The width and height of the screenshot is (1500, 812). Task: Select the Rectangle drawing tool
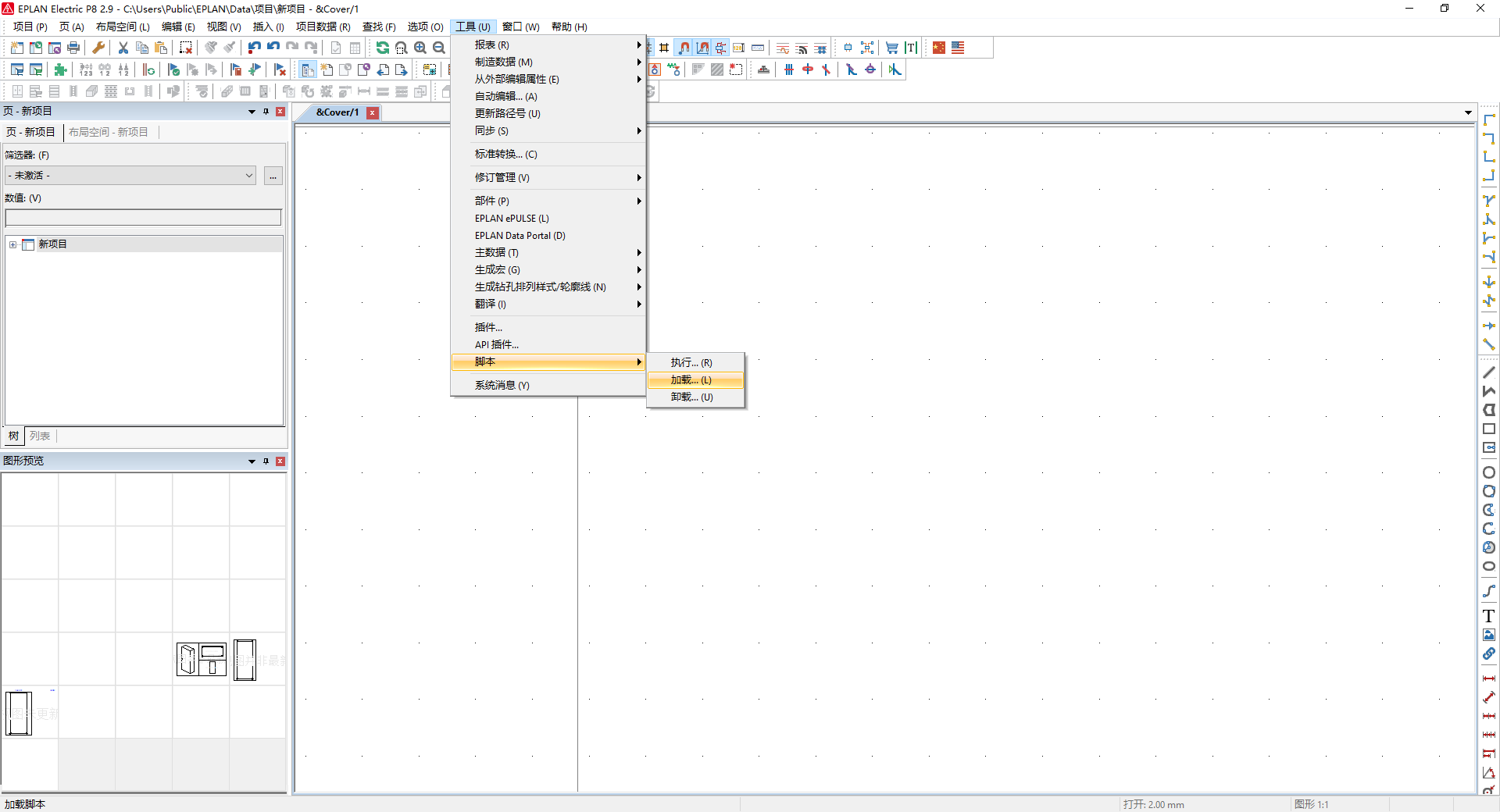pos(1489,428)
